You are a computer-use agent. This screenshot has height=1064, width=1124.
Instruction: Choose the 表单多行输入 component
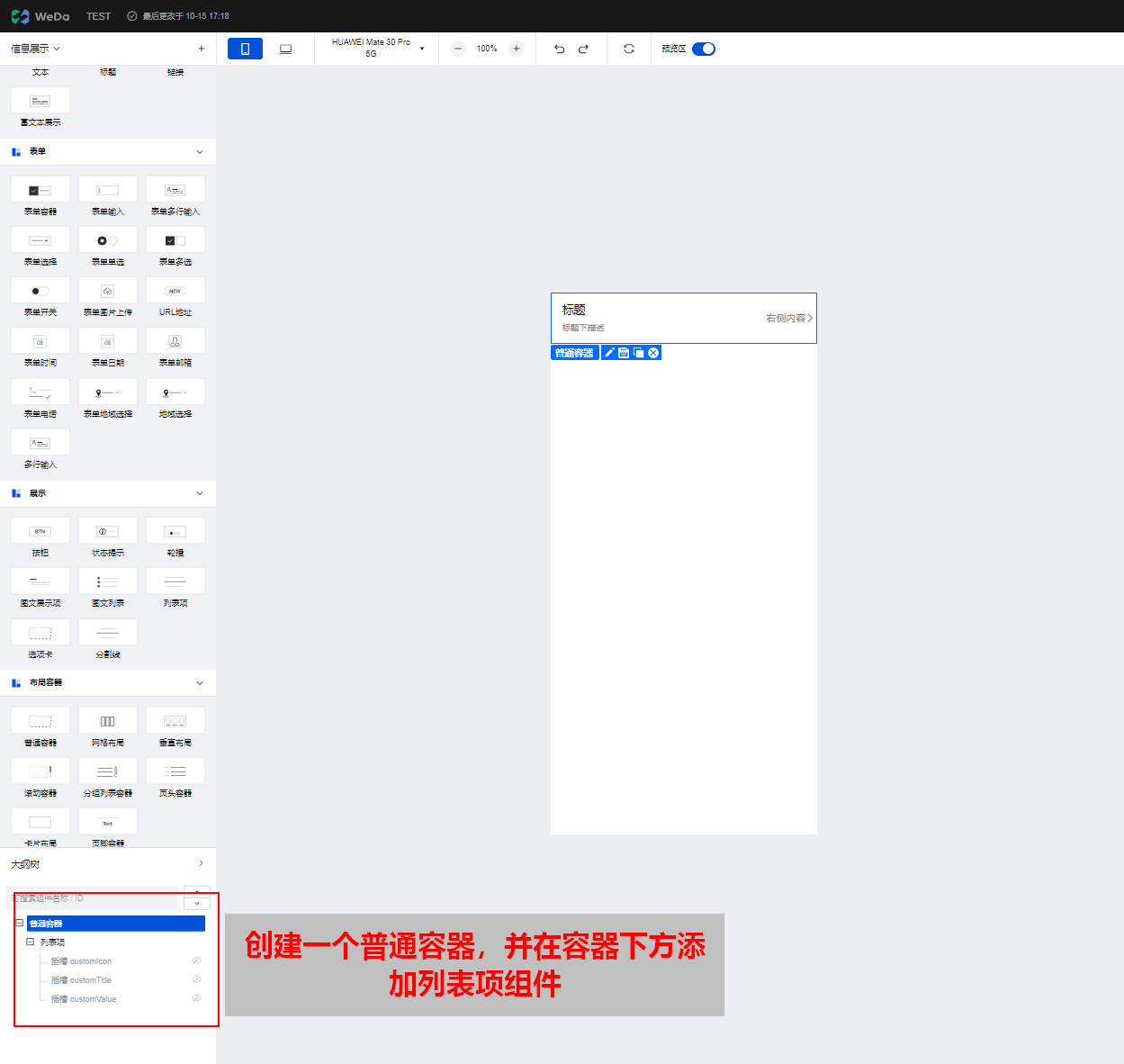coord(175,190)
